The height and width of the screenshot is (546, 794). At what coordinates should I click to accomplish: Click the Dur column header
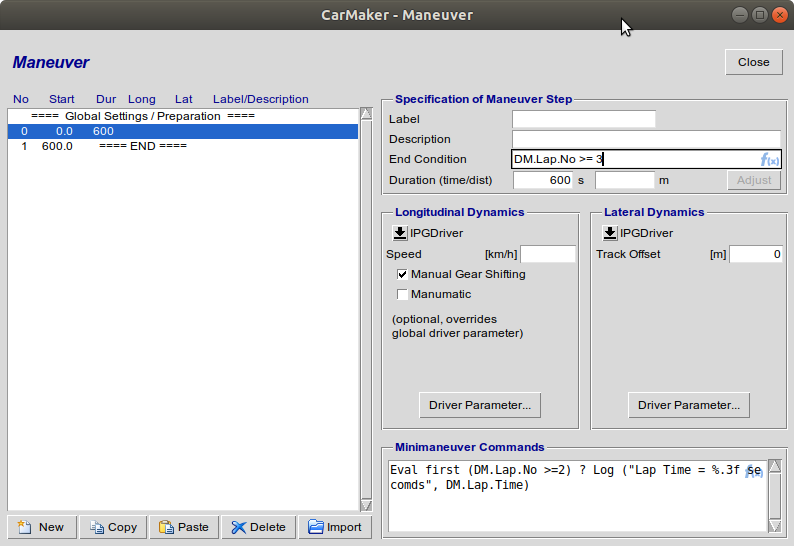click(x=106, y=99)
